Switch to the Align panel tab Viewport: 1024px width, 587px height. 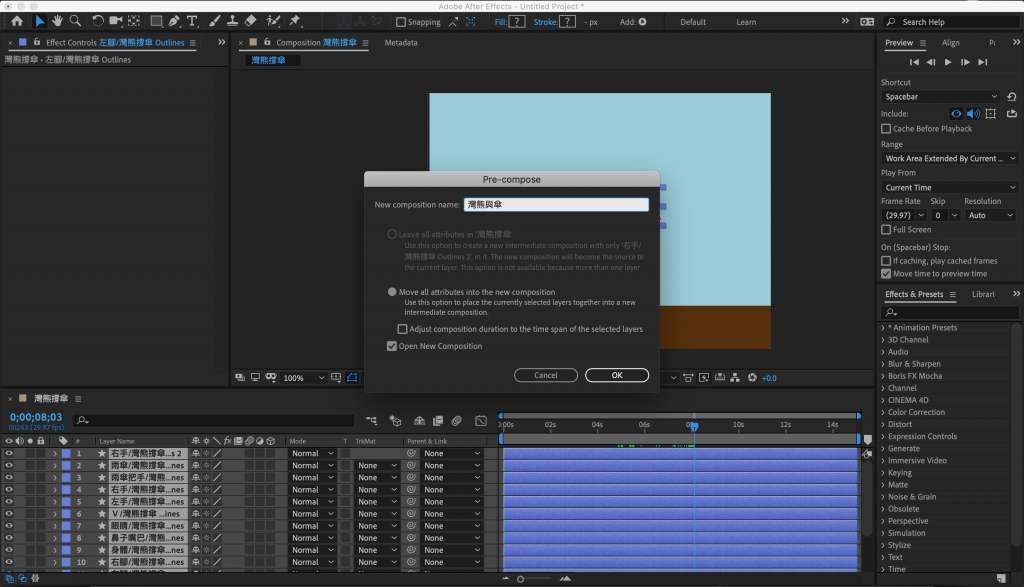pos(950,43)
